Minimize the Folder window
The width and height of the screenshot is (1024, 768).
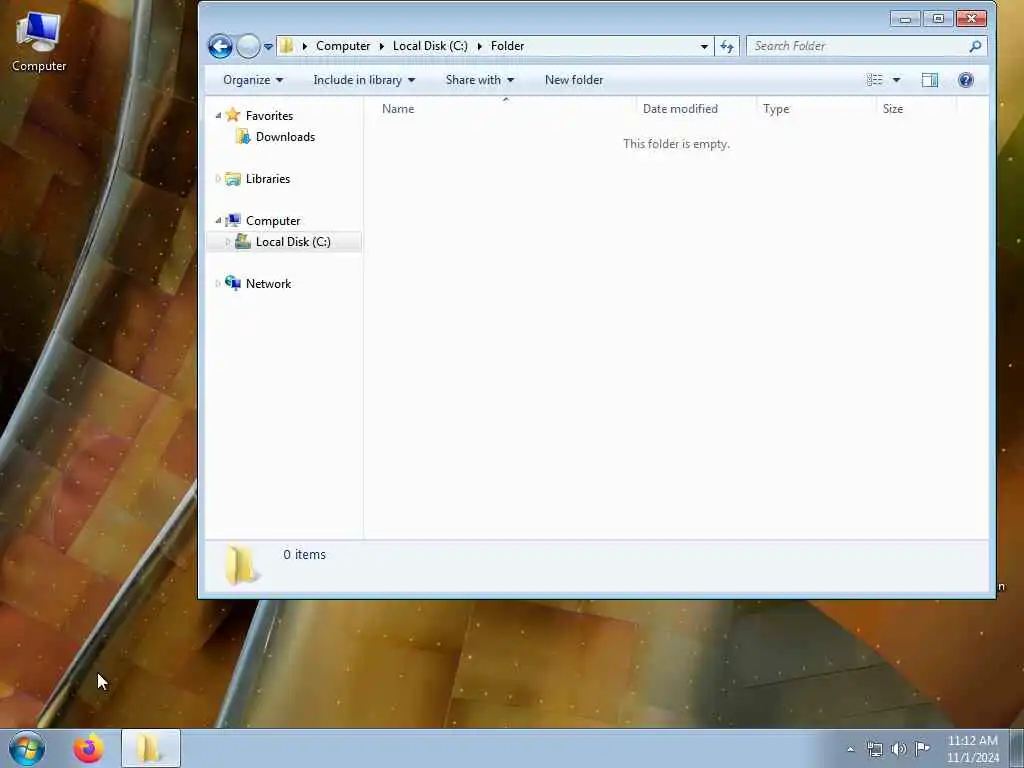coord(905,19)
